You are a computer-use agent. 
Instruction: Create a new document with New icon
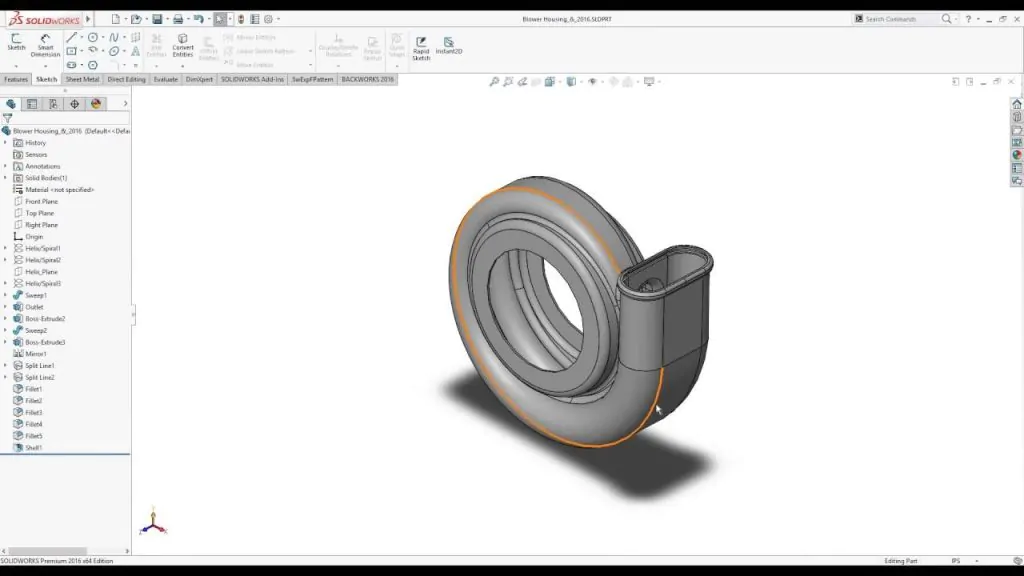(x=115, y=19)
